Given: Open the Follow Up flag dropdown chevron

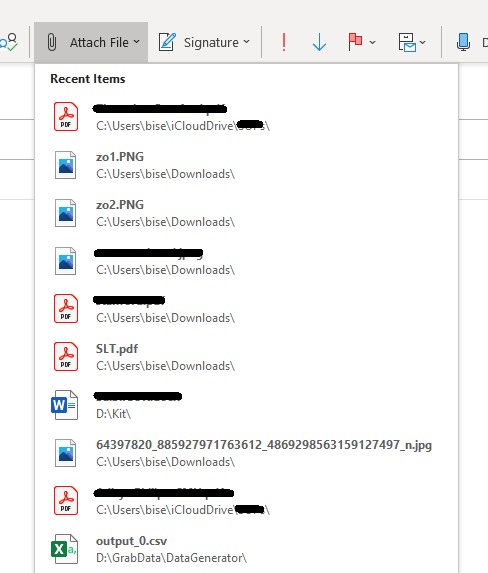Looking at the screenshot, I should (x=372, y=42).
